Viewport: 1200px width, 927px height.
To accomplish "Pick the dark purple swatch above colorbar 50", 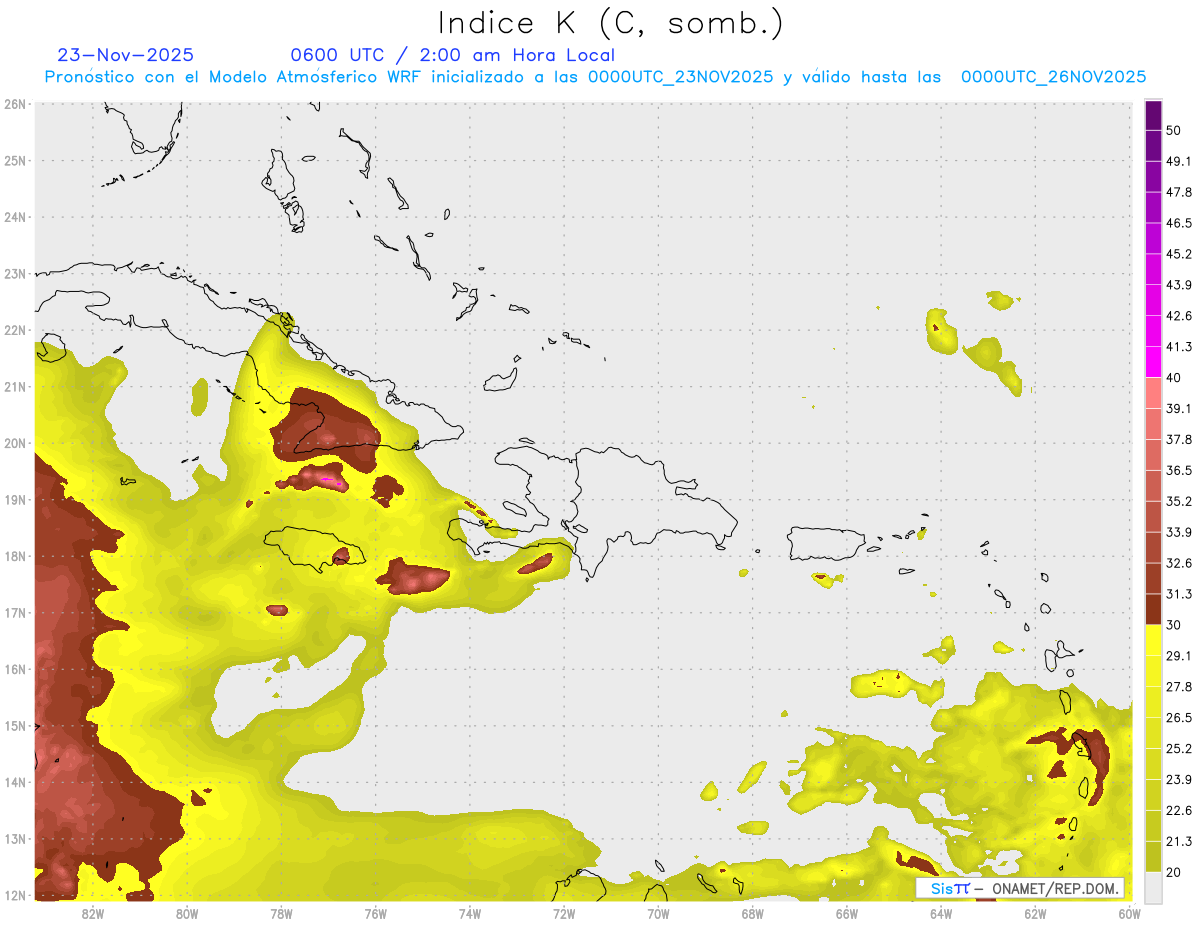I will 1153,115.
